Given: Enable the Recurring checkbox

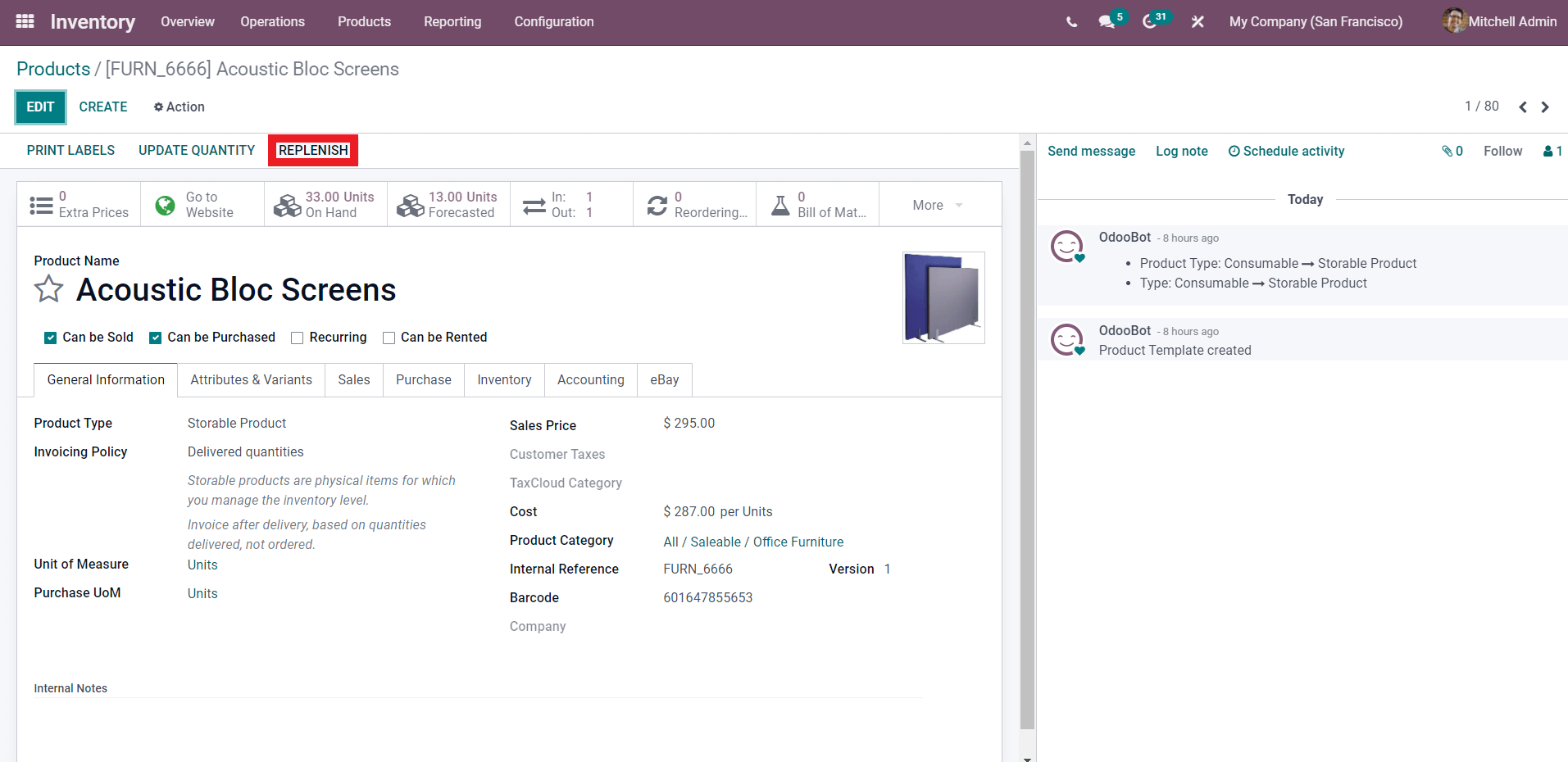Looking at the screenshot, I should coord(298,338).
